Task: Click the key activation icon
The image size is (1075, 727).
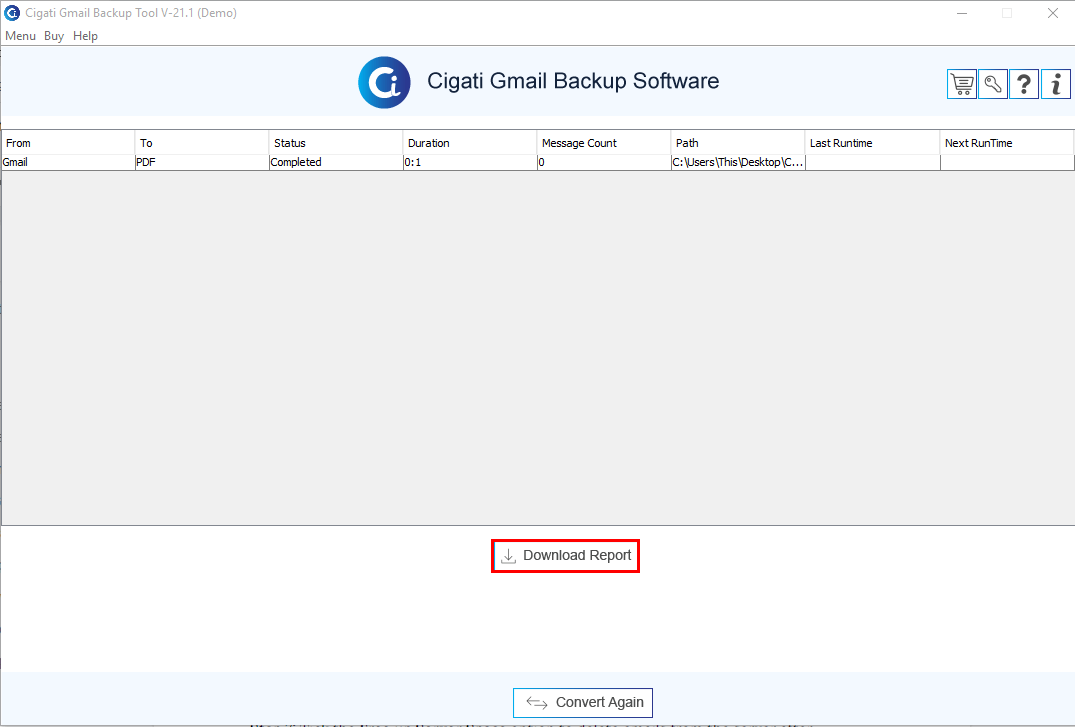Action: pos(993,84)
